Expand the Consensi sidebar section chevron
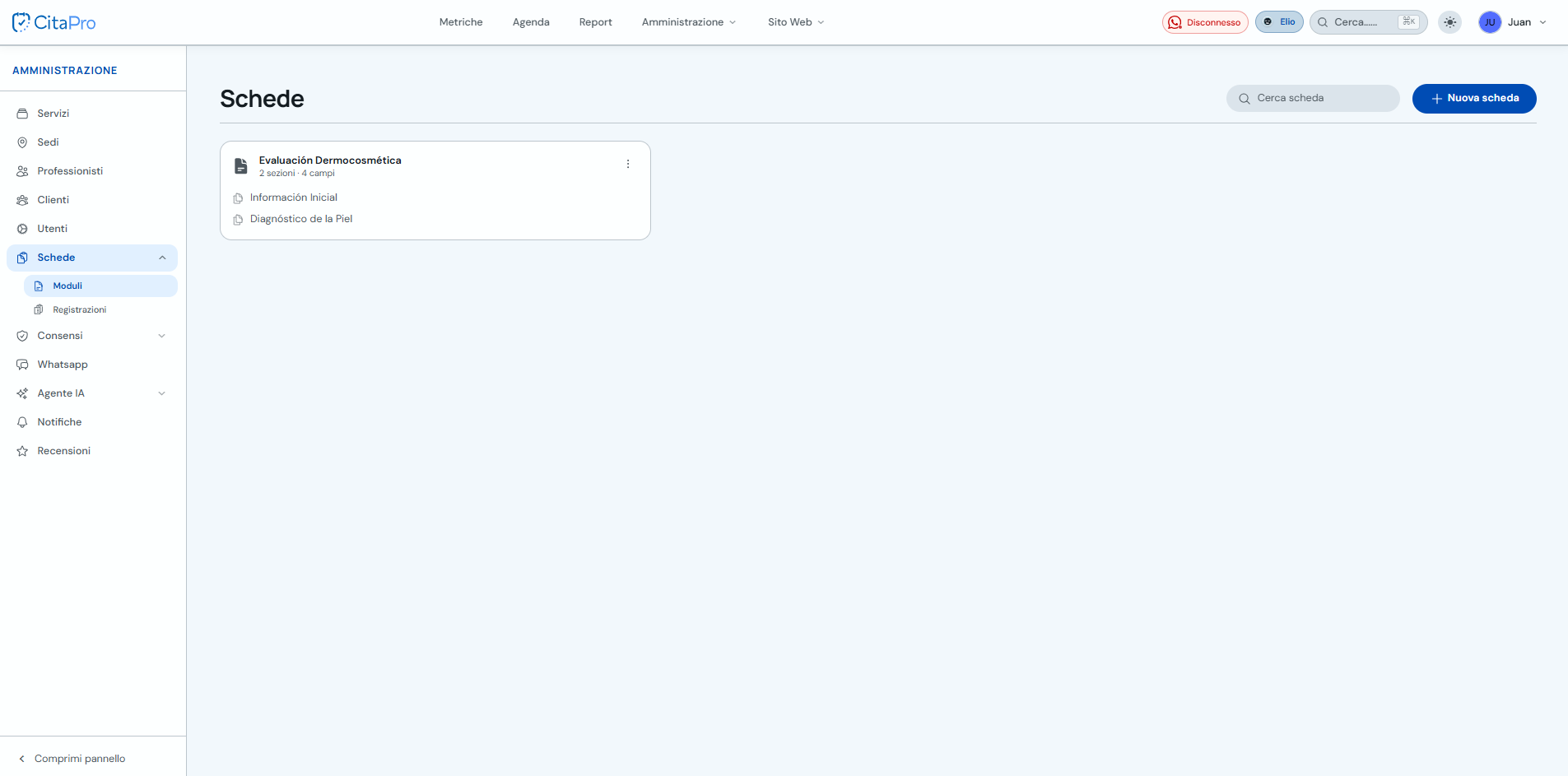 [x=162, y=336]
